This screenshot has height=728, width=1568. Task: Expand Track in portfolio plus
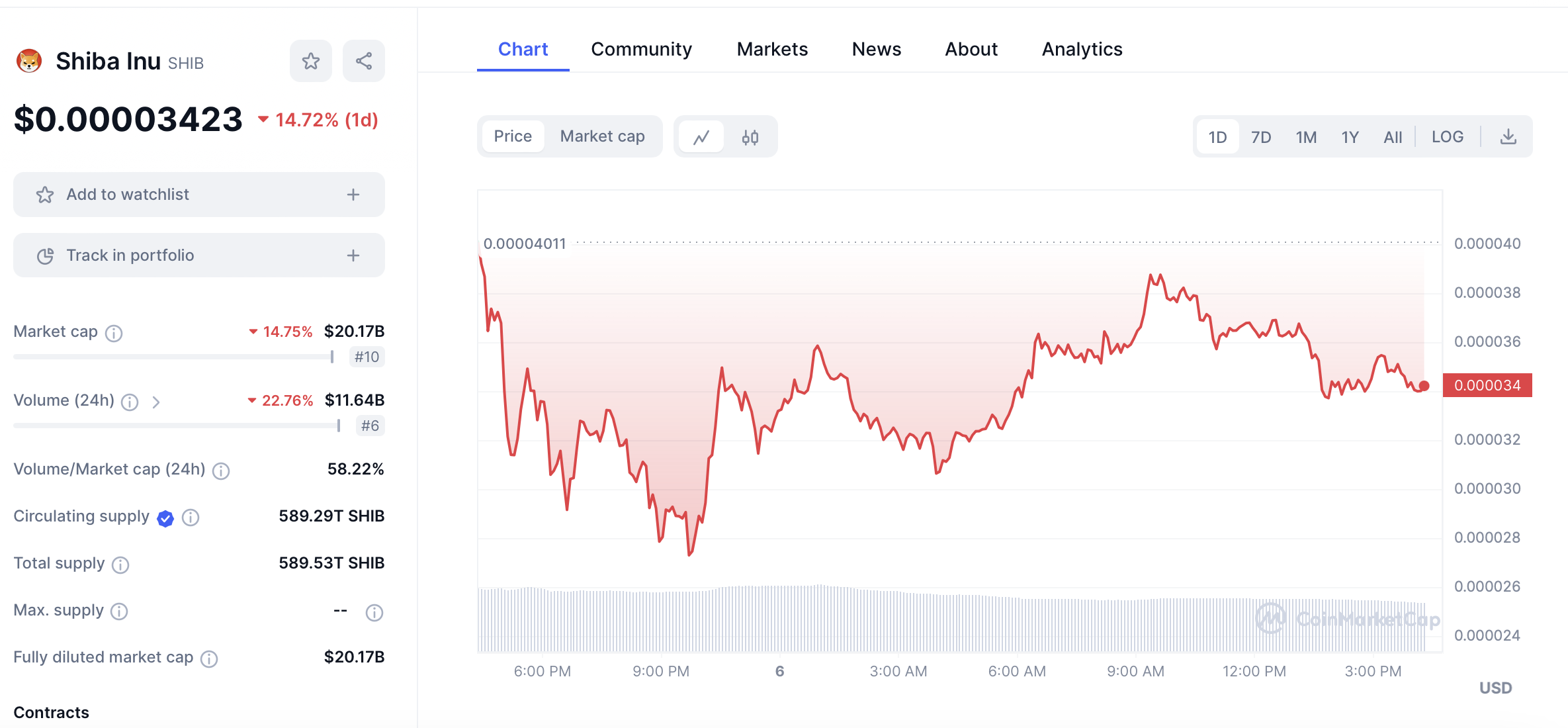coord(353,255)
